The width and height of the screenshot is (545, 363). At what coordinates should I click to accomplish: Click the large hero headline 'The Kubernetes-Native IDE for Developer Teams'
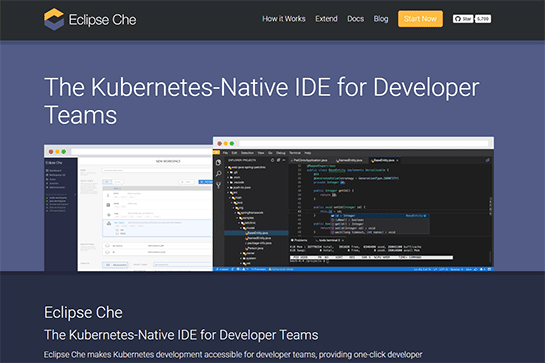pos(261,101)
